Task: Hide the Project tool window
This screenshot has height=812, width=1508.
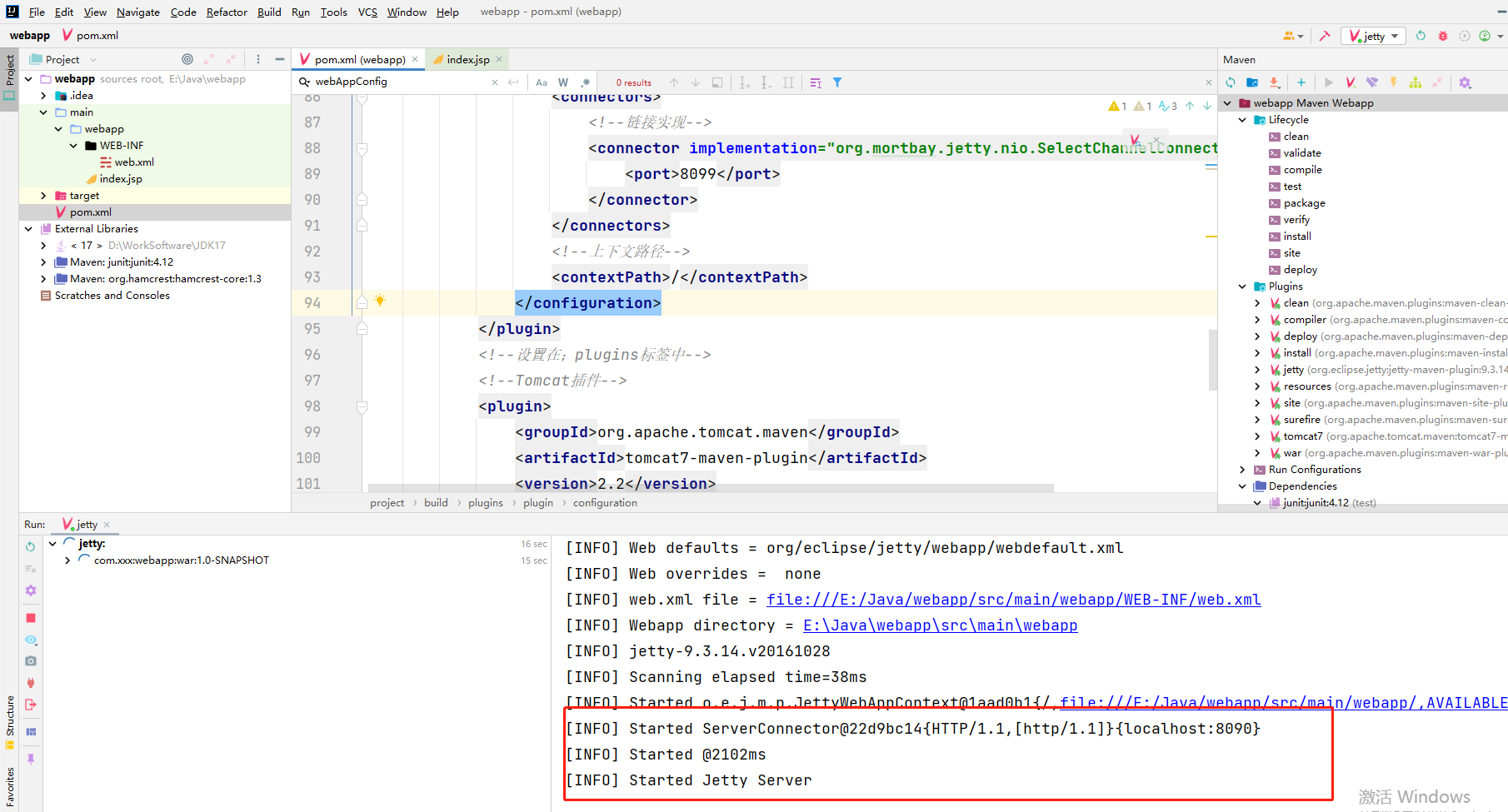Action: (x=280, y=59)
